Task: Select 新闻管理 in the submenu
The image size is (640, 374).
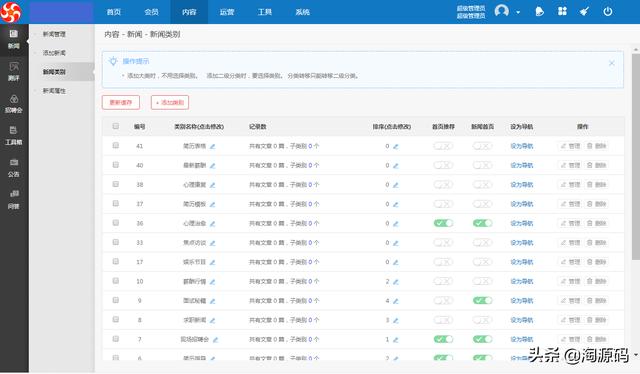Action: tap(54, 34)
